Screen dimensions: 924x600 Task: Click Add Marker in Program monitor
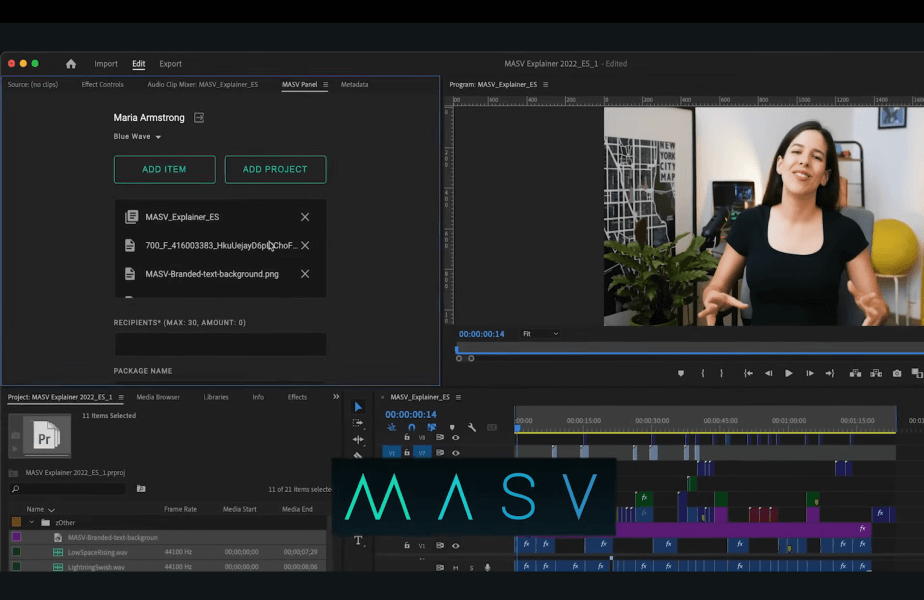pyautogui.click(x=681, y=373)
